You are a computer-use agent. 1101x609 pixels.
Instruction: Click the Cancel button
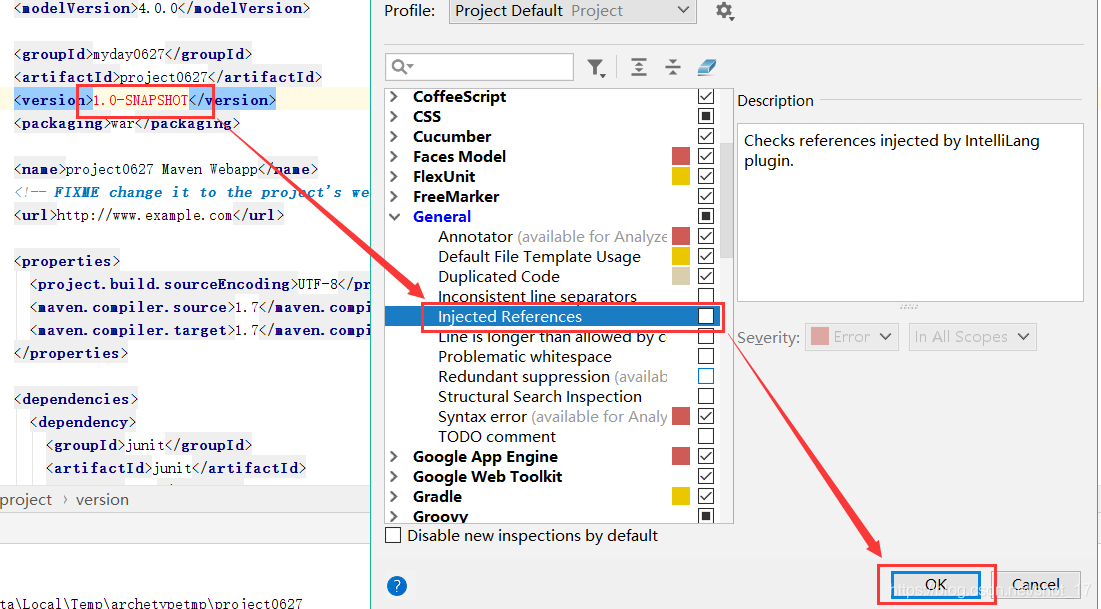(x=1036, y=584)
